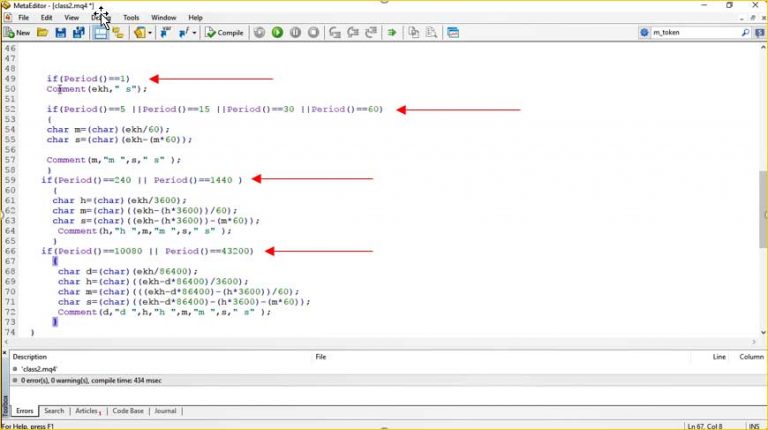Click the gray debug-on-history round icon
The width and height of the screenshot is (768, 430).
[259, 33]
